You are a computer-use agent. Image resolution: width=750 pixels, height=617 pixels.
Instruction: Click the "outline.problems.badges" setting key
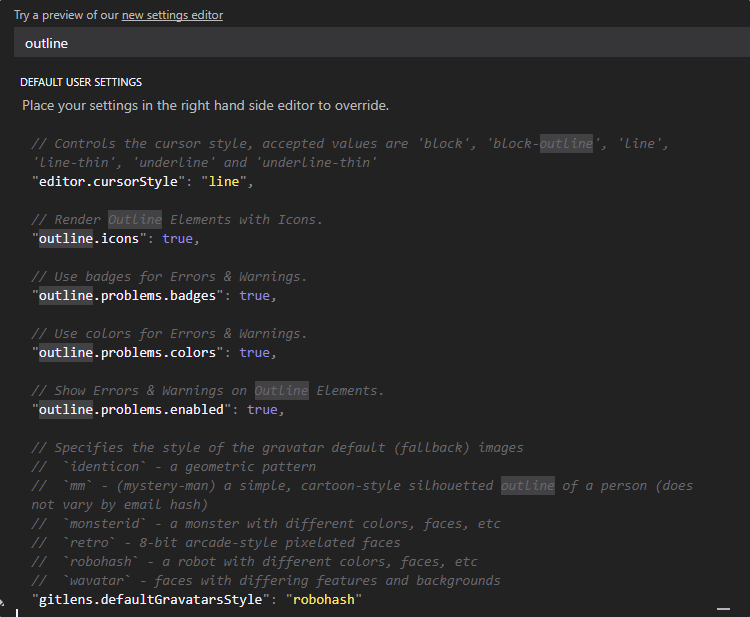[x=127, y=296]
